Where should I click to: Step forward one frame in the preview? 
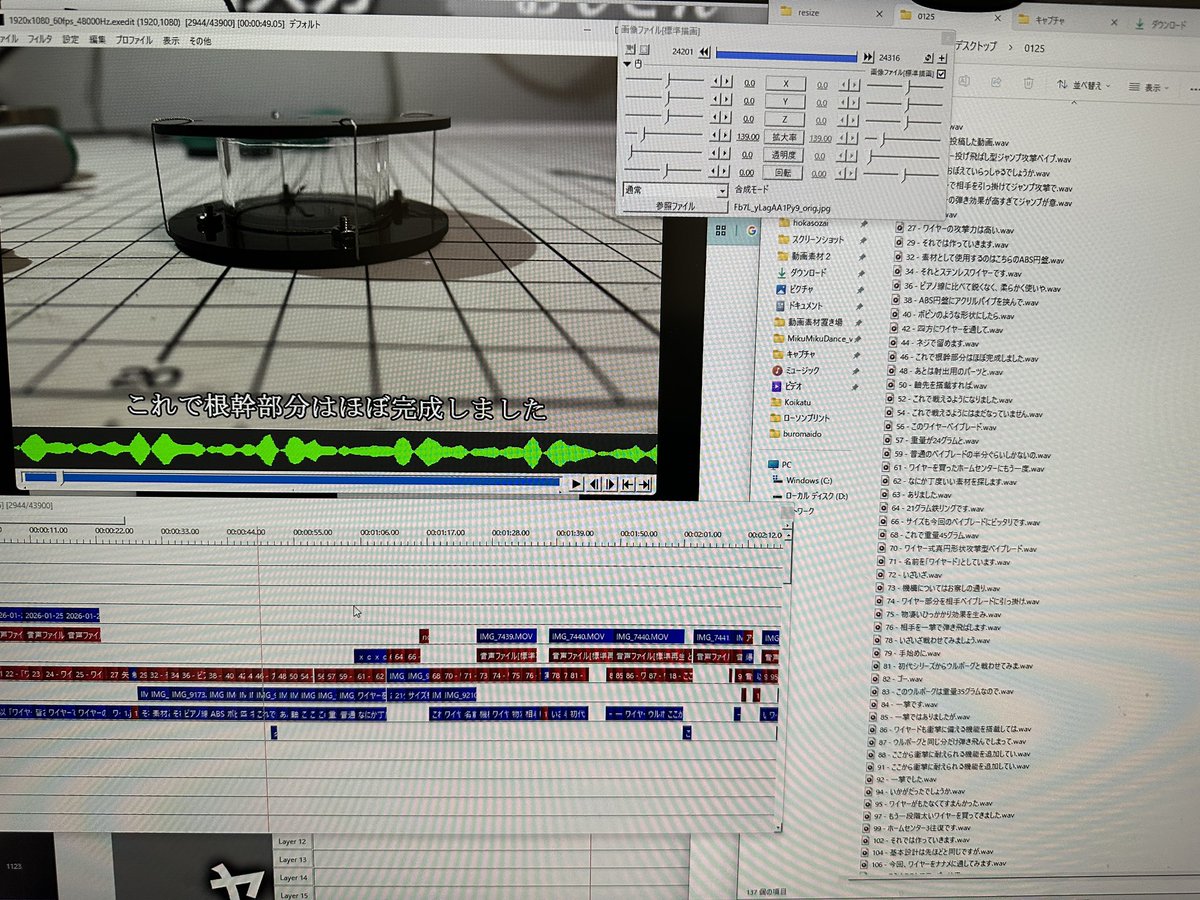[611, 484]
